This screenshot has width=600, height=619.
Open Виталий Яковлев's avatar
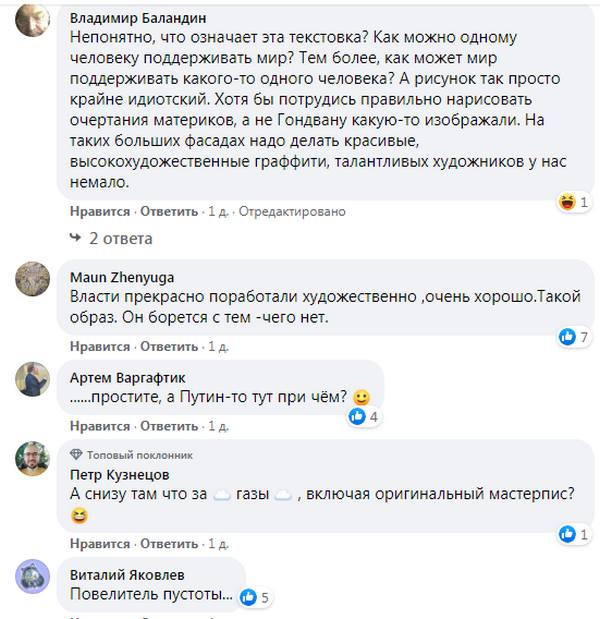click(x=34, y=575)
